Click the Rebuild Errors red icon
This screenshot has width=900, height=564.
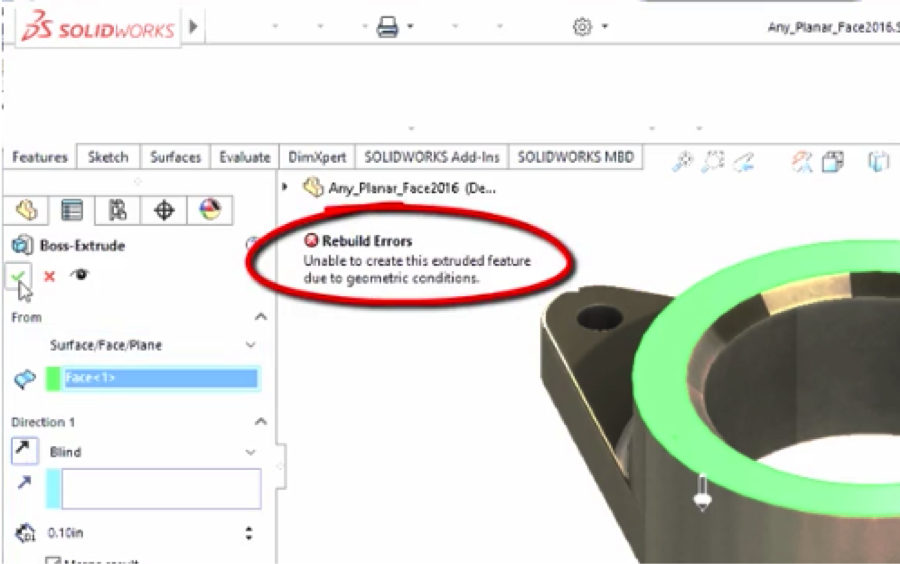pyautogui.click(x=311, y=240)
